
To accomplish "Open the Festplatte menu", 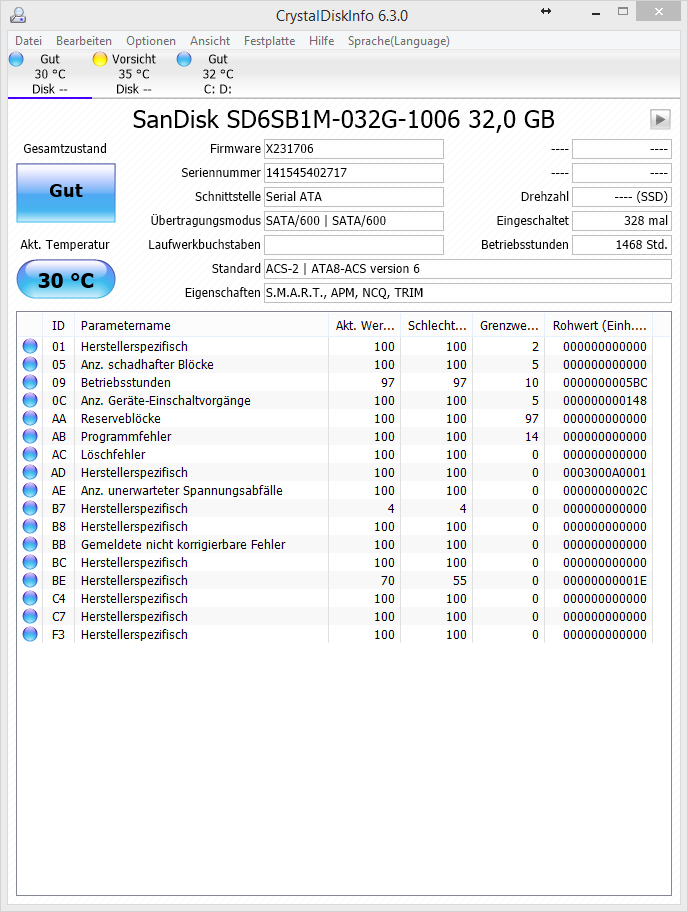I will [269, 41].
